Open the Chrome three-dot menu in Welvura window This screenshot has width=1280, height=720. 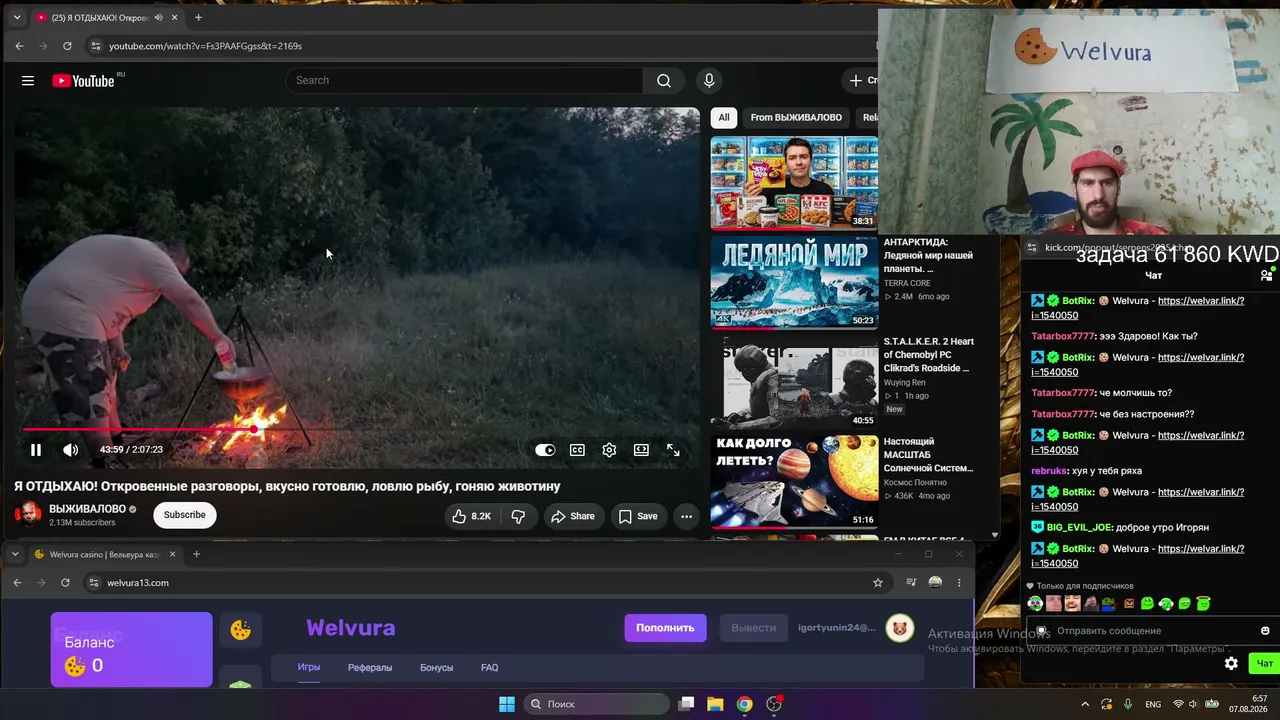click(959, 583)
